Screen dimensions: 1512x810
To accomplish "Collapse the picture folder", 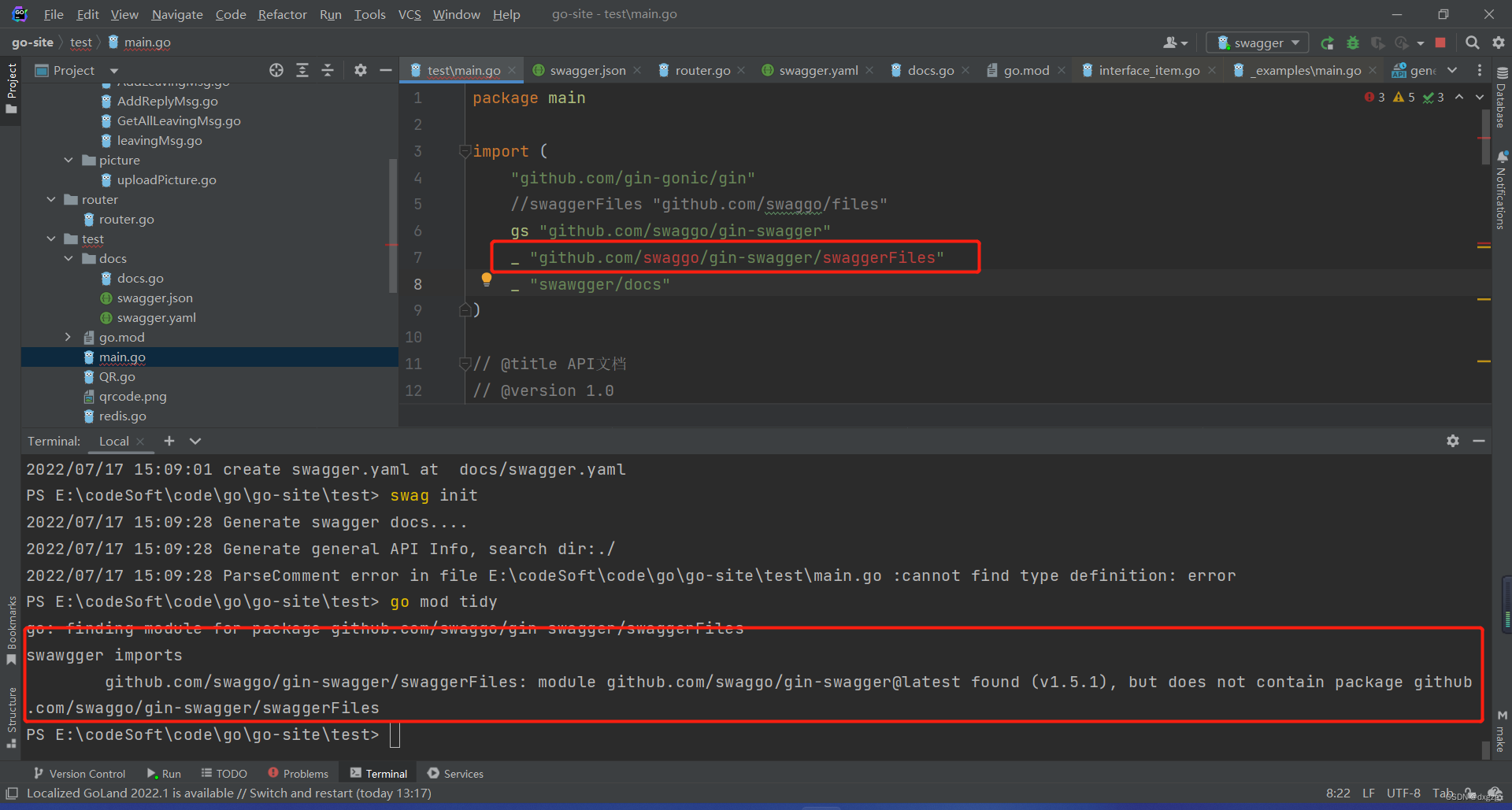I will click(x=69, y=160).
